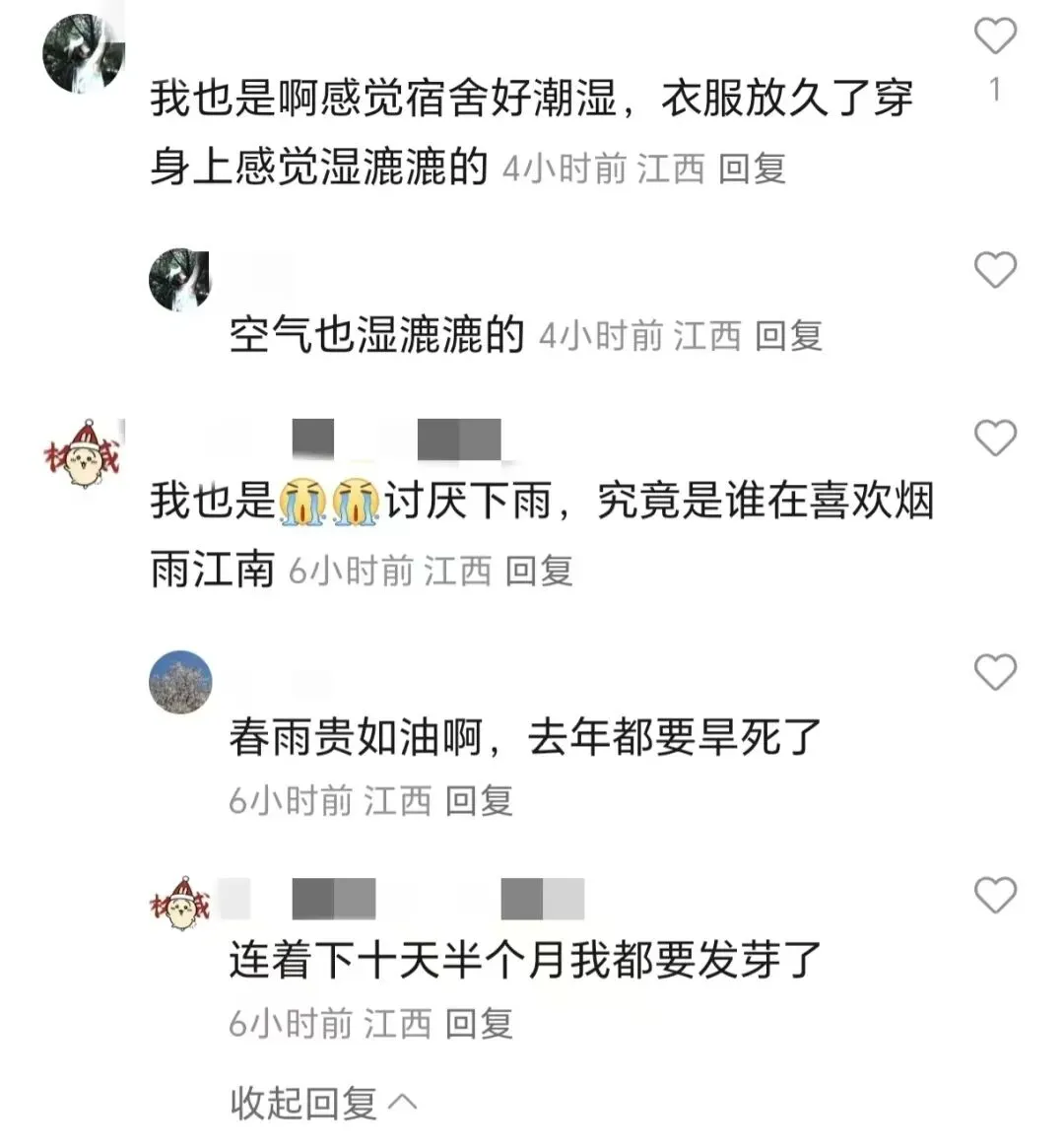Like the comment about humid dormitory
This screenshot has width=1064, height=1148.
995,35
